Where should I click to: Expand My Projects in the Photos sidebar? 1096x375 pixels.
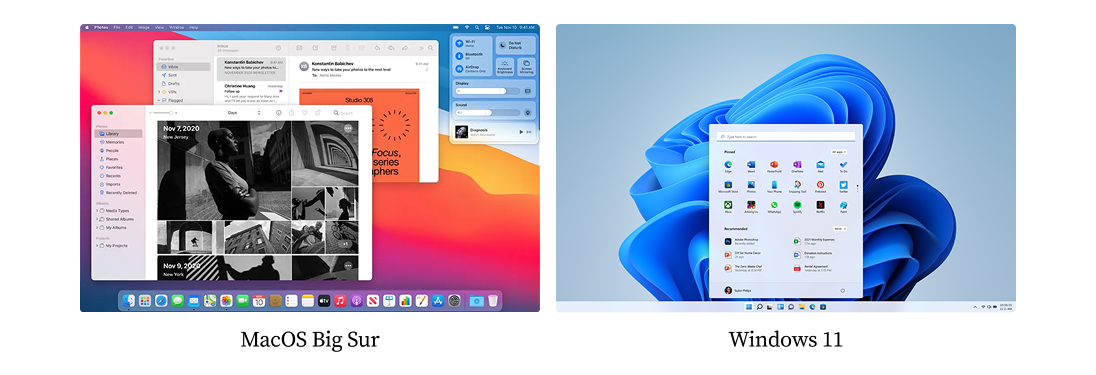pyautogui.click(x=97, y=246)
